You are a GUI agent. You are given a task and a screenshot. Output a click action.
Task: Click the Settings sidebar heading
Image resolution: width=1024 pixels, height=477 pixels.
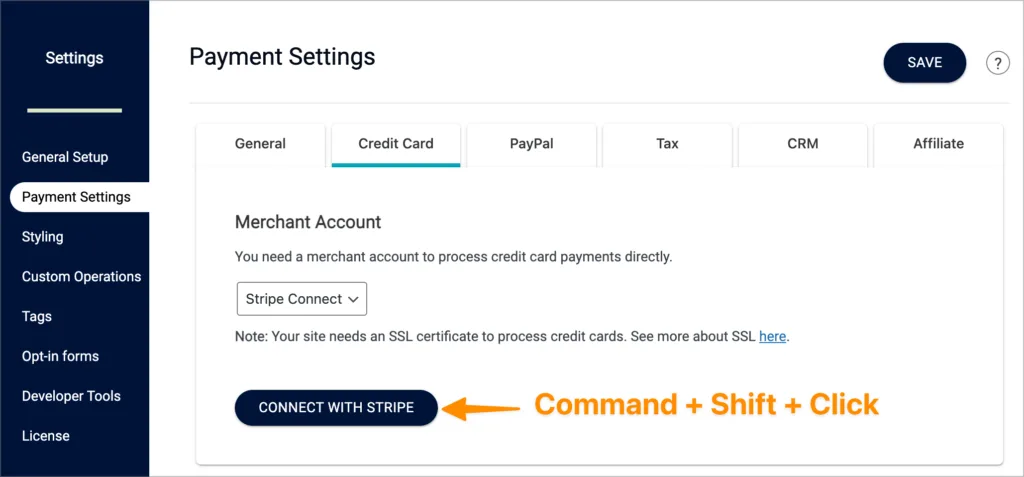(x=74, y=58)
